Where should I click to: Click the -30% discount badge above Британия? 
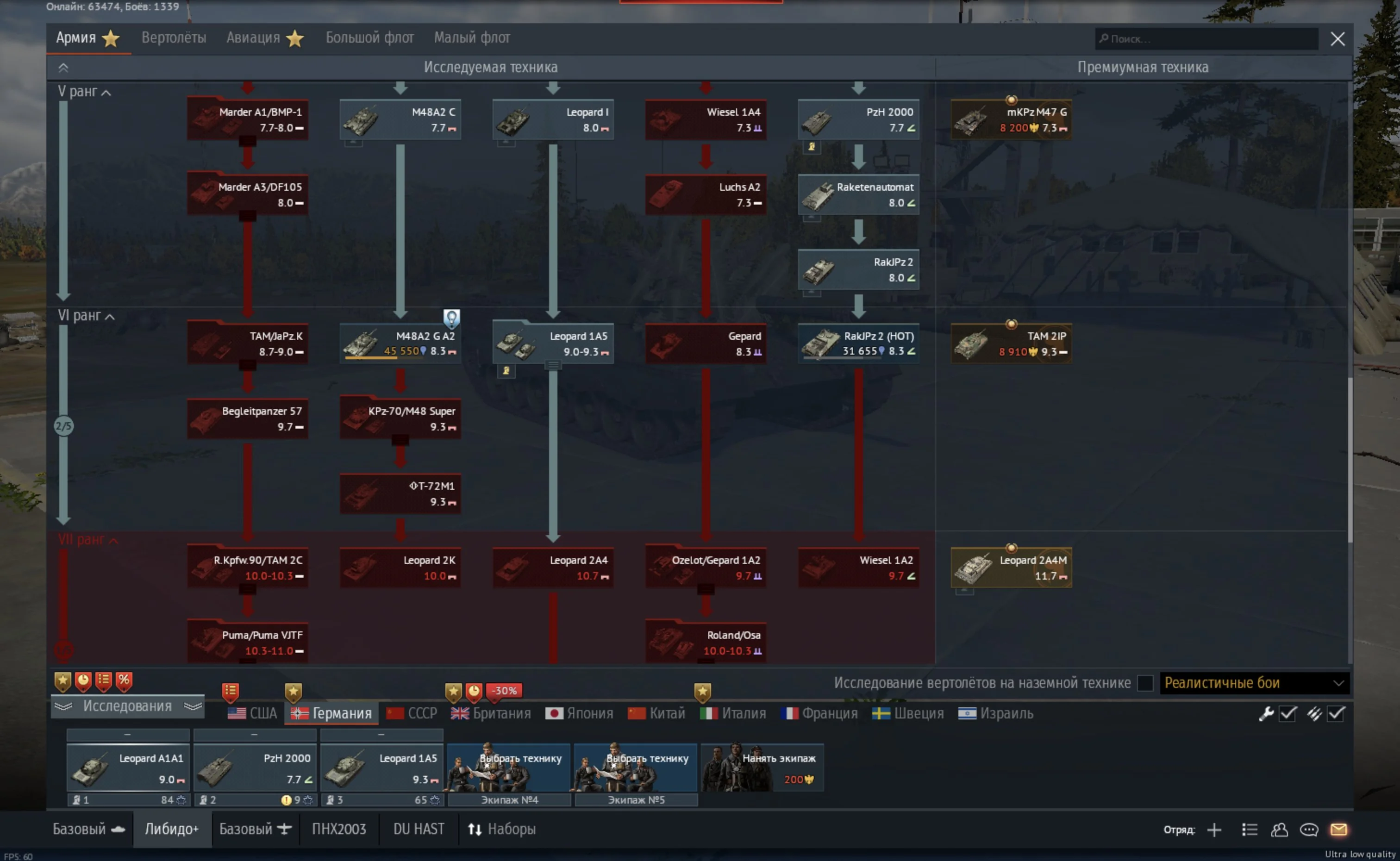pyautogui.click(x=504, y=691)
